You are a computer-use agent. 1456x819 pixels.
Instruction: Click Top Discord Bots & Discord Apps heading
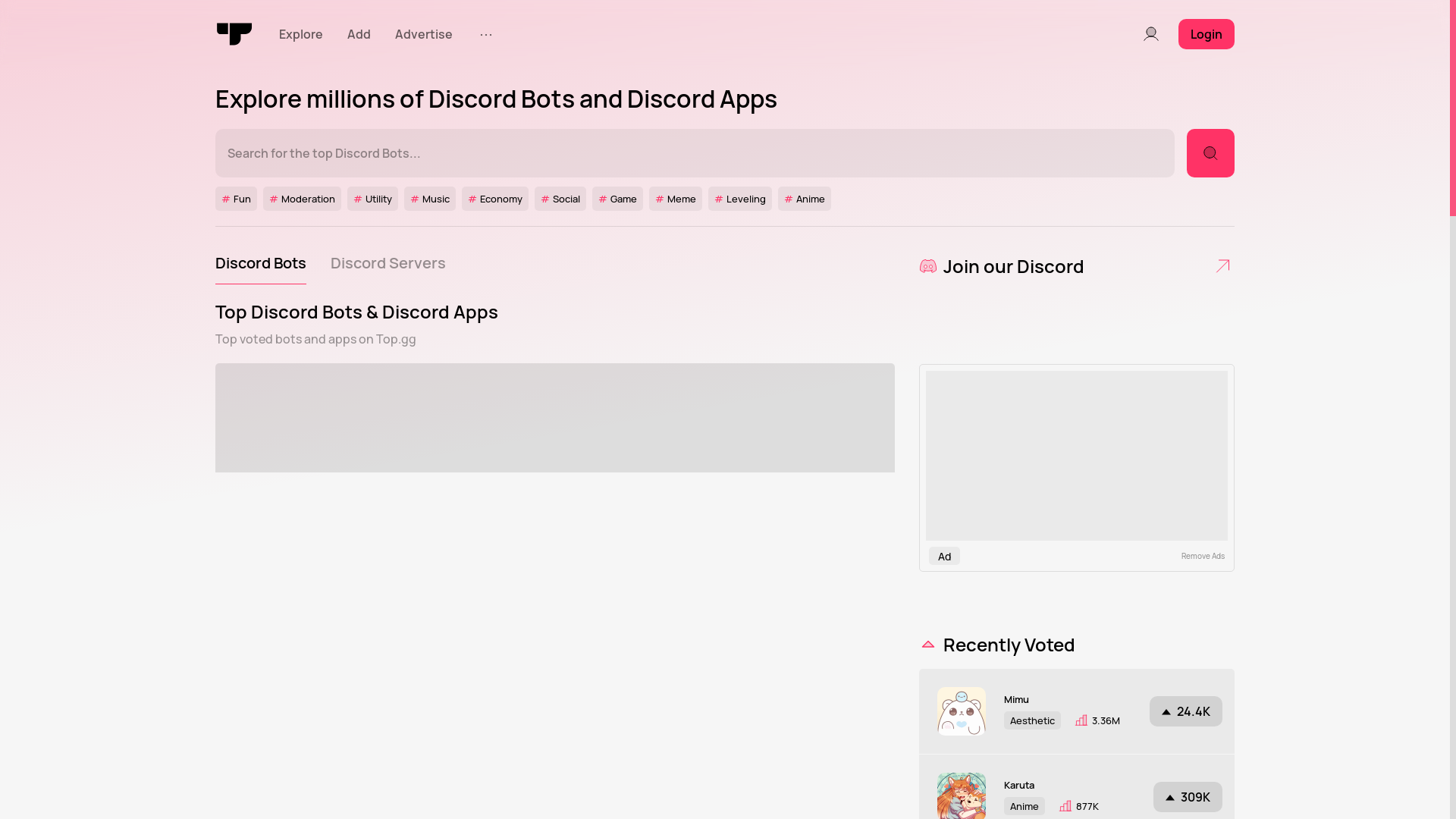coord(356,312)
